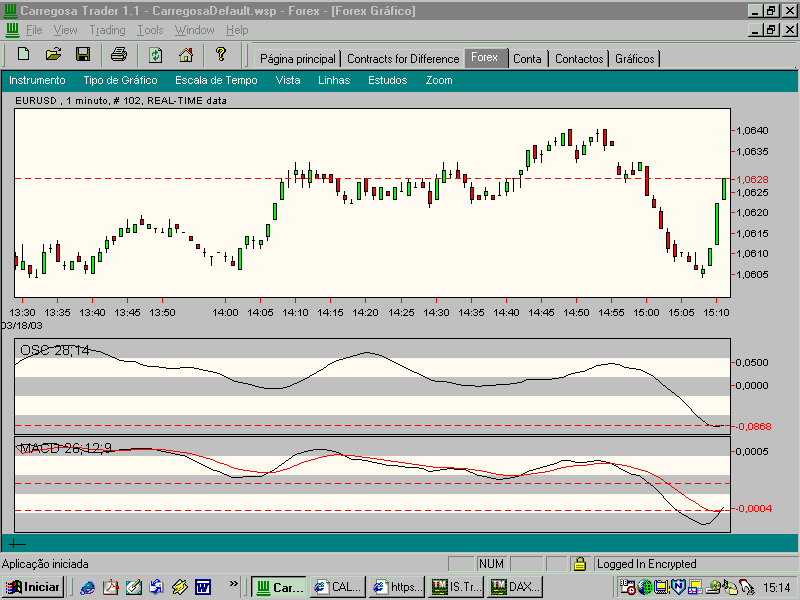Viewport: 800px width, 600px height.
Task: Launch Internet Explorer from quick launch
Action: tap(88, 587)
